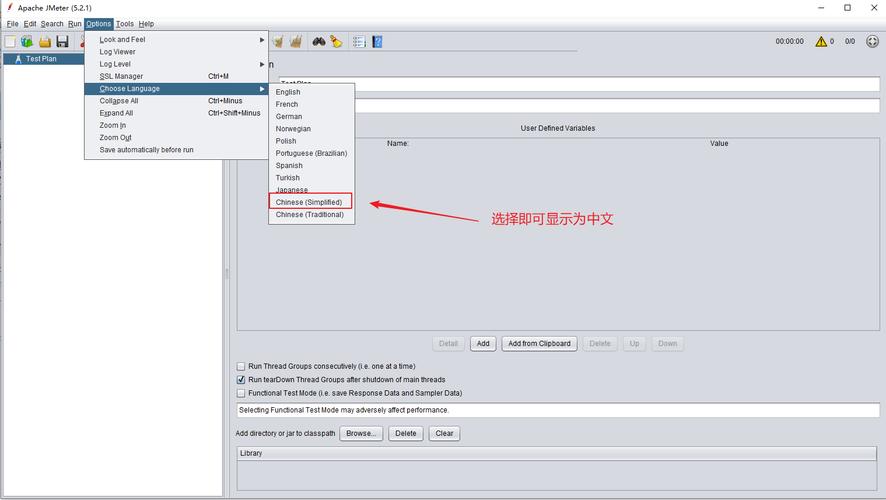Open Search with the binoculars icon
The width and height of the screenshot is (886, 500).
(x=319, y=41)
